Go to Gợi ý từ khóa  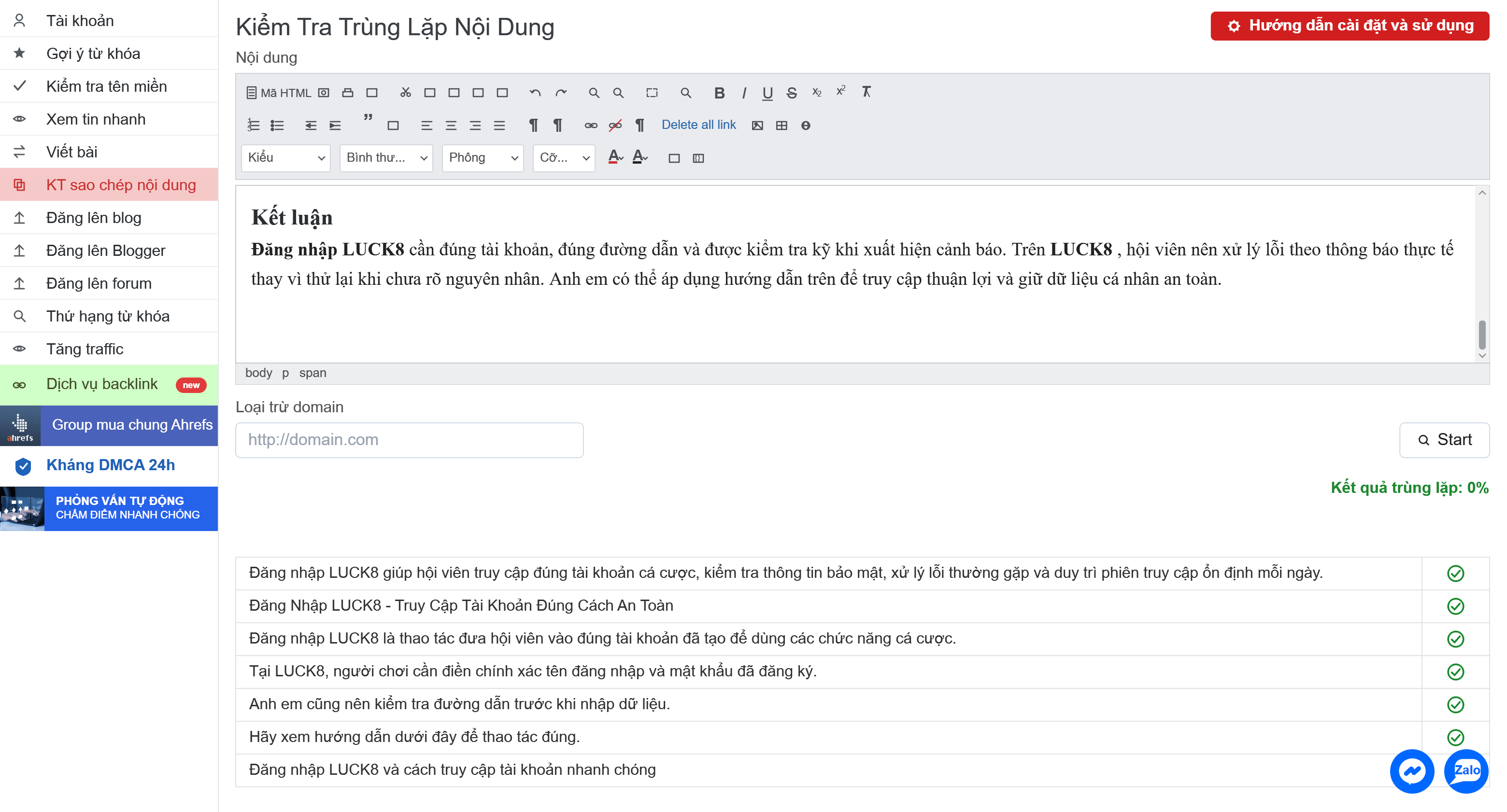click(x=109, y=53)
